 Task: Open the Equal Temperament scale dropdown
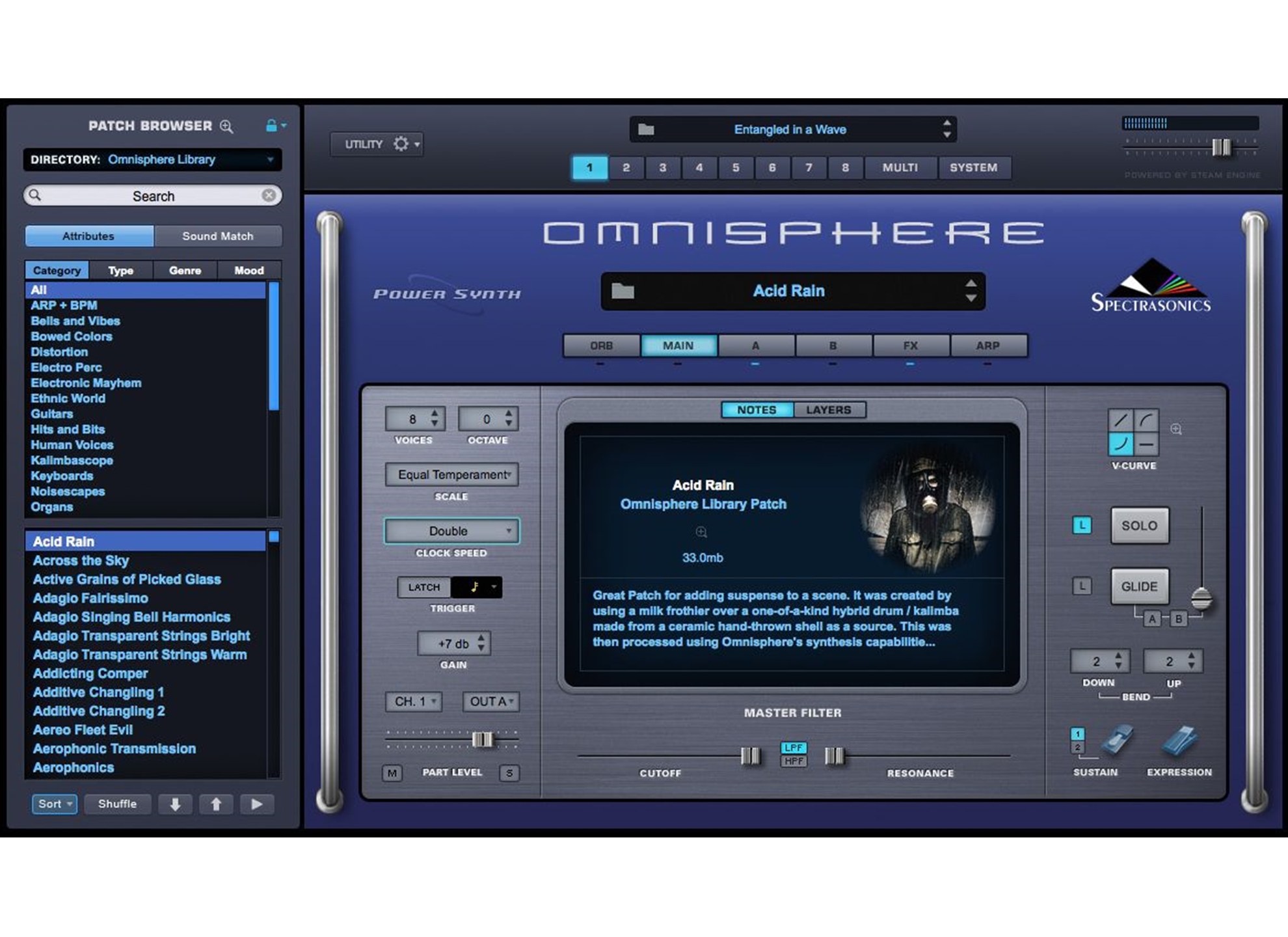(x=451, y=475)
